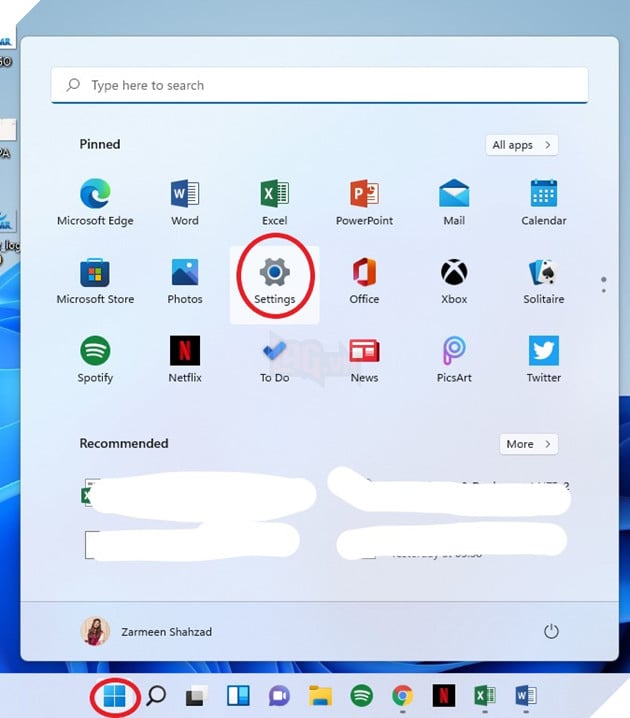Launch PowerPoint from pinned apps
630x718 pixels.
pos(364,201)
